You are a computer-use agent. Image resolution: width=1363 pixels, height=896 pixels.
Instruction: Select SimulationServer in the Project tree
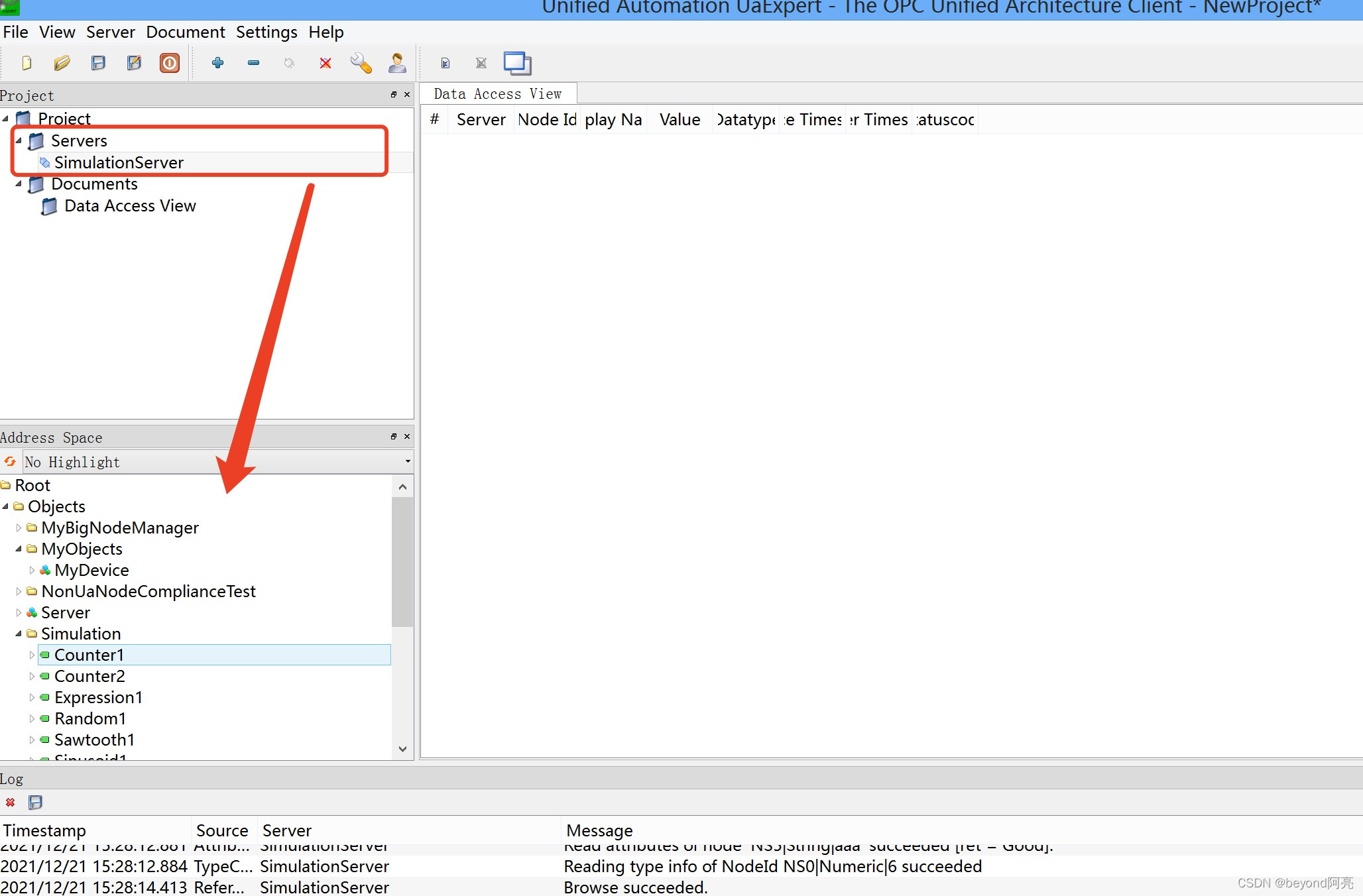pos(119,162)
